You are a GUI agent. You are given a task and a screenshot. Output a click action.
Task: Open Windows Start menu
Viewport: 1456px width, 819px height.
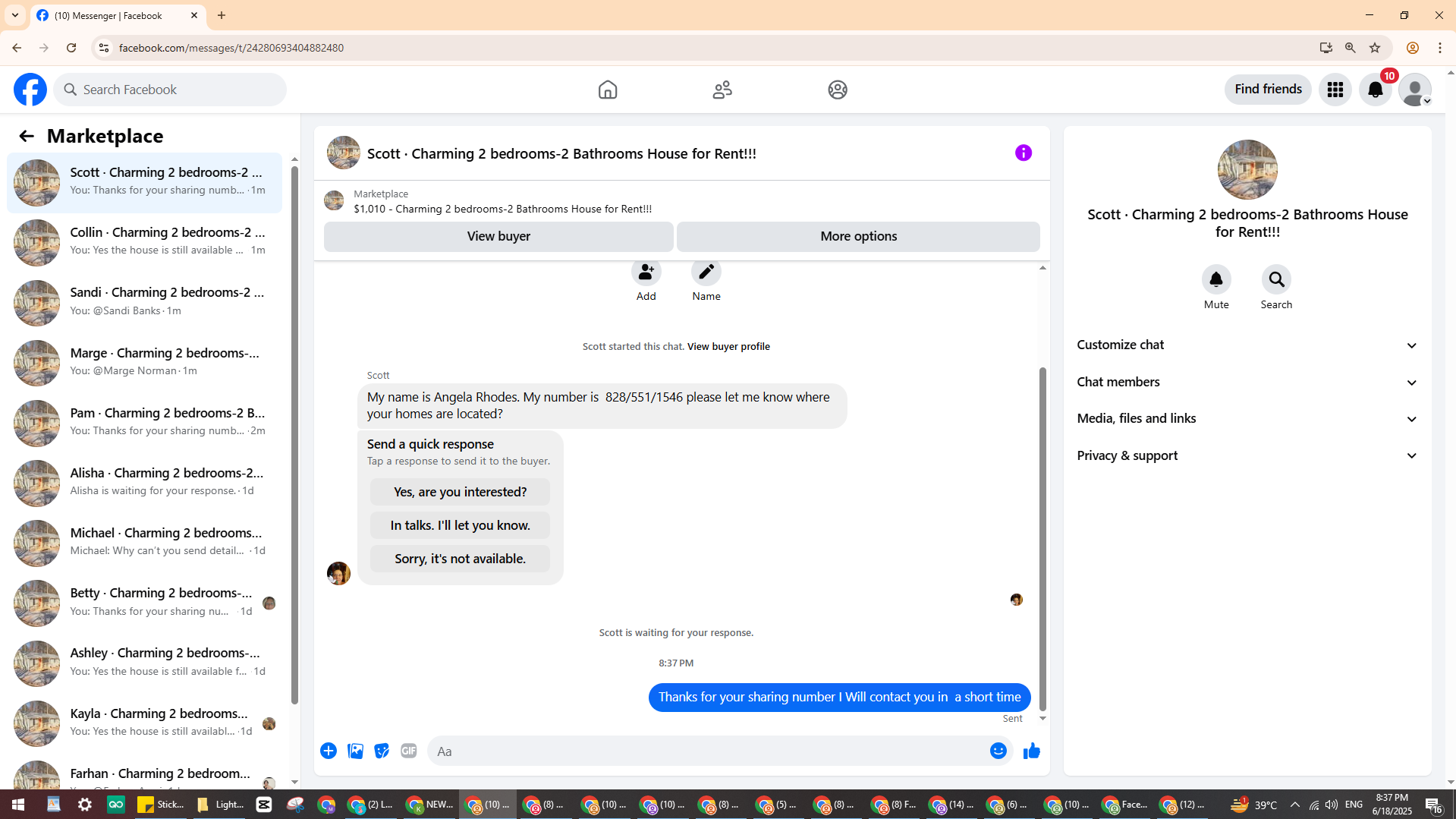coord(18,805)
